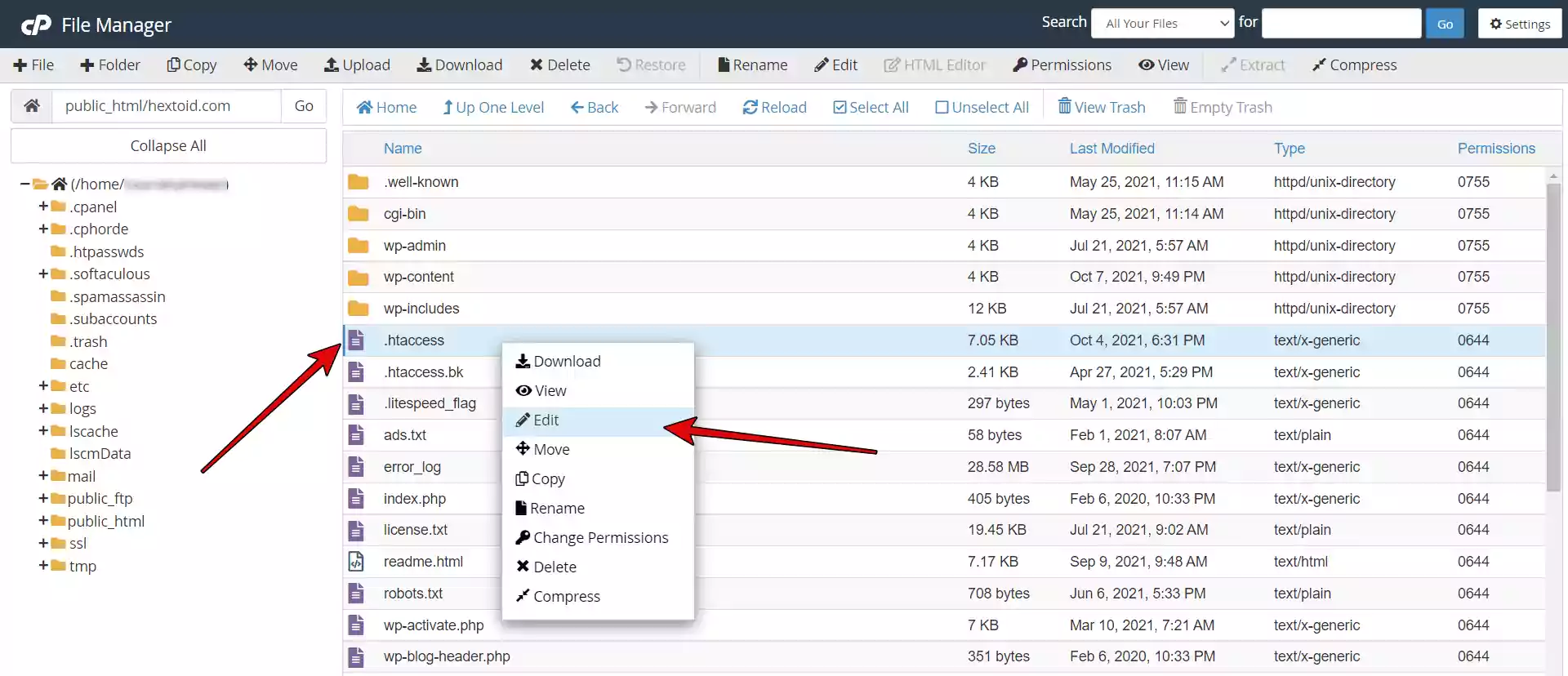The width and height of the screenshot is (1568, 676).
Task: Choose Delete in the context menu
Action: coord(598,567)
